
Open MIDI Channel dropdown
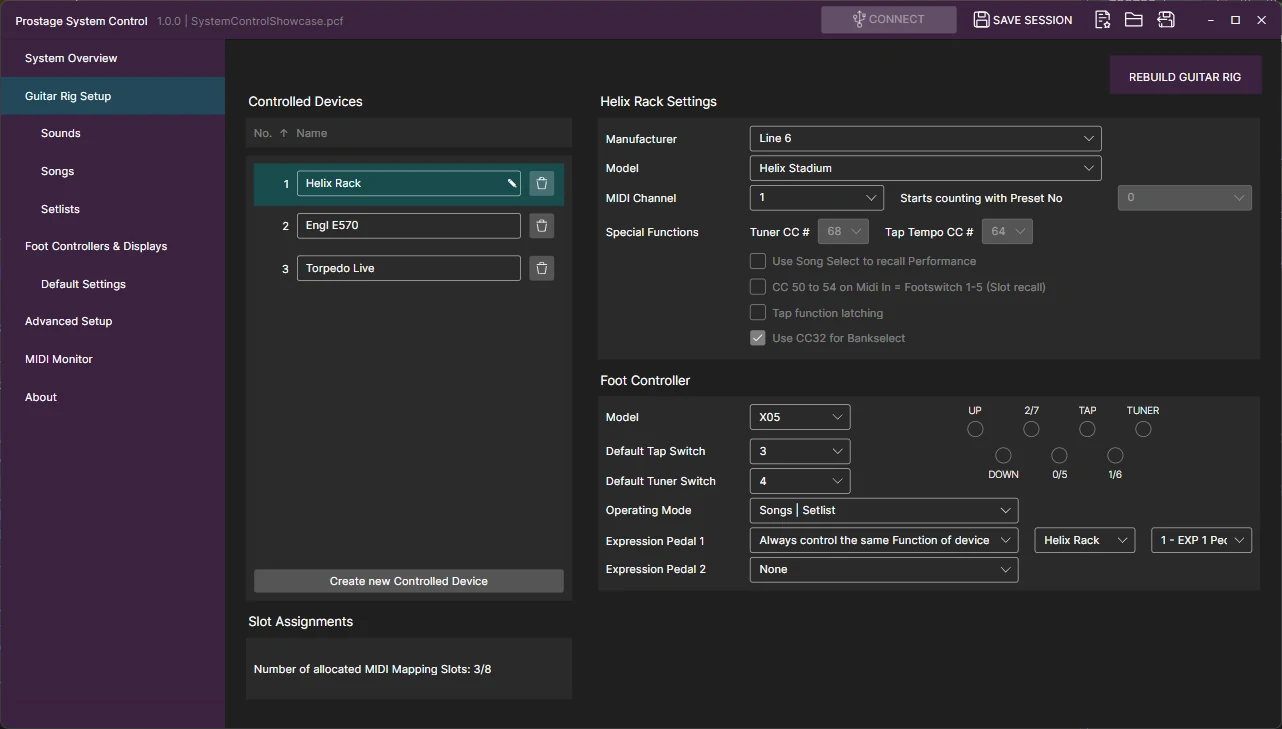coord(816,198)
